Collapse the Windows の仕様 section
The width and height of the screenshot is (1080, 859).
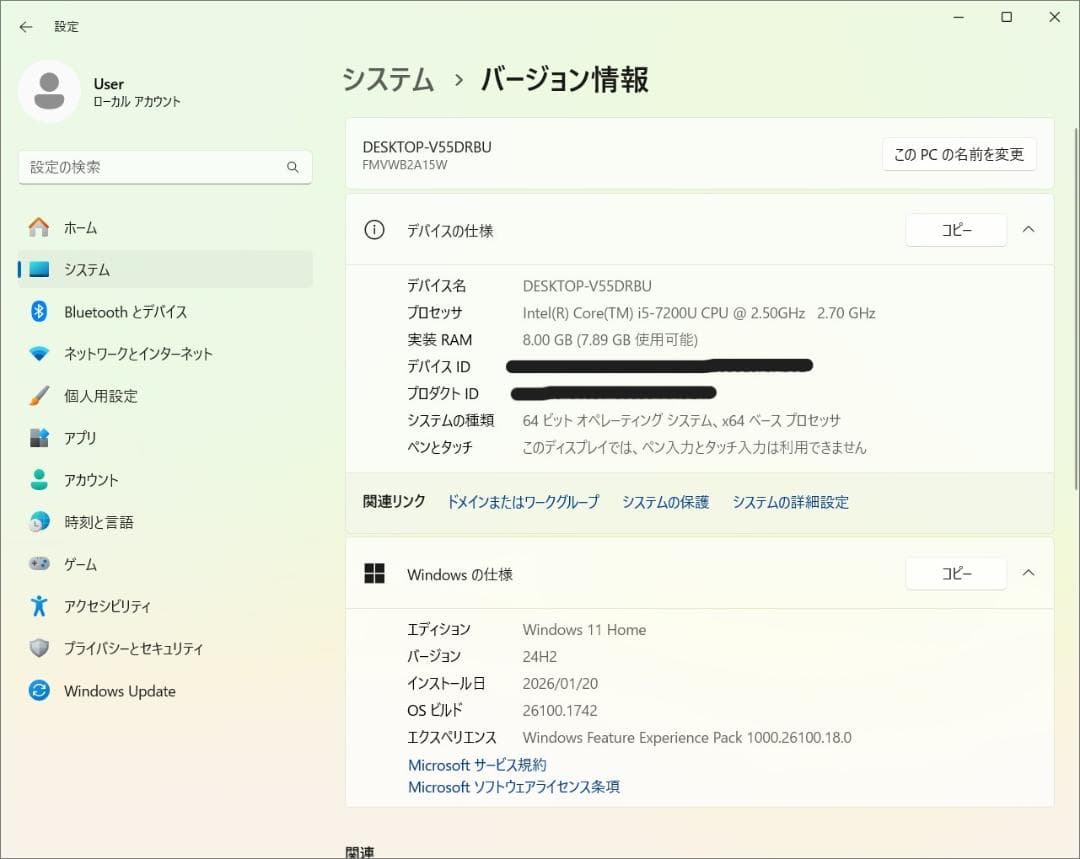(1028, 573)
